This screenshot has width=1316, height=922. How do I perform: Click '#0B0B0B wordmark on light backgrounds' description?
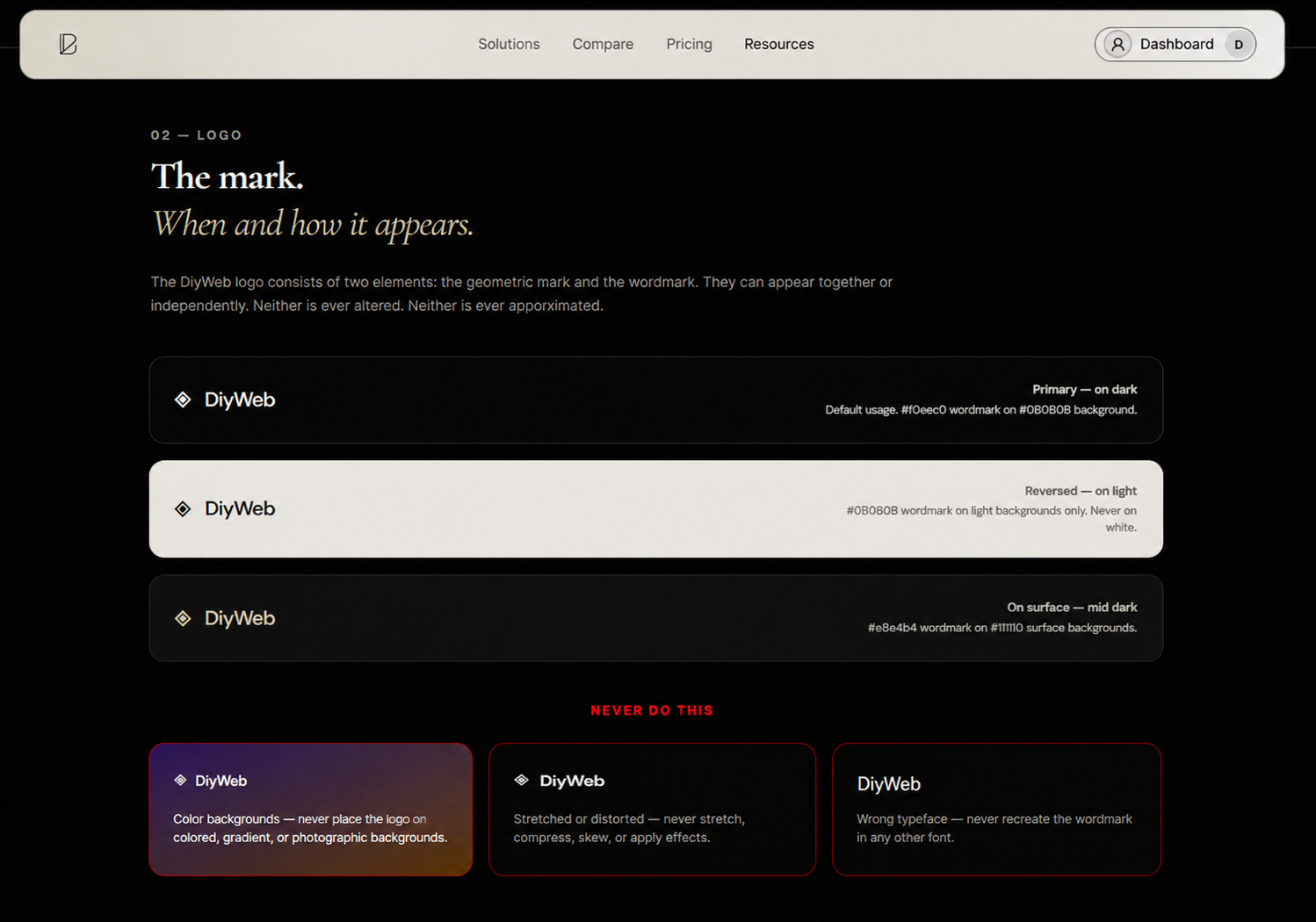[x=992, y=519]
